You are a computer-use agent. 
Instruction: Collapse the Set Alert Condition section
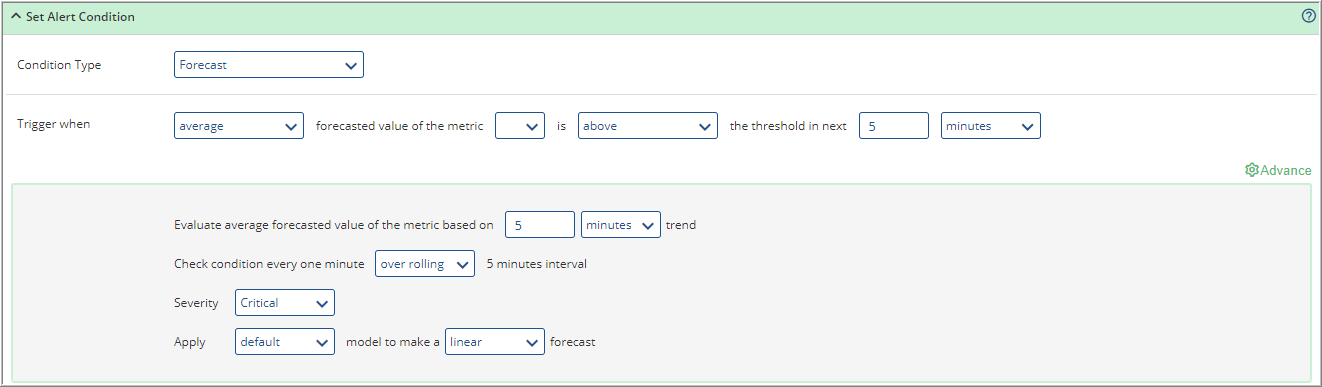16,17
